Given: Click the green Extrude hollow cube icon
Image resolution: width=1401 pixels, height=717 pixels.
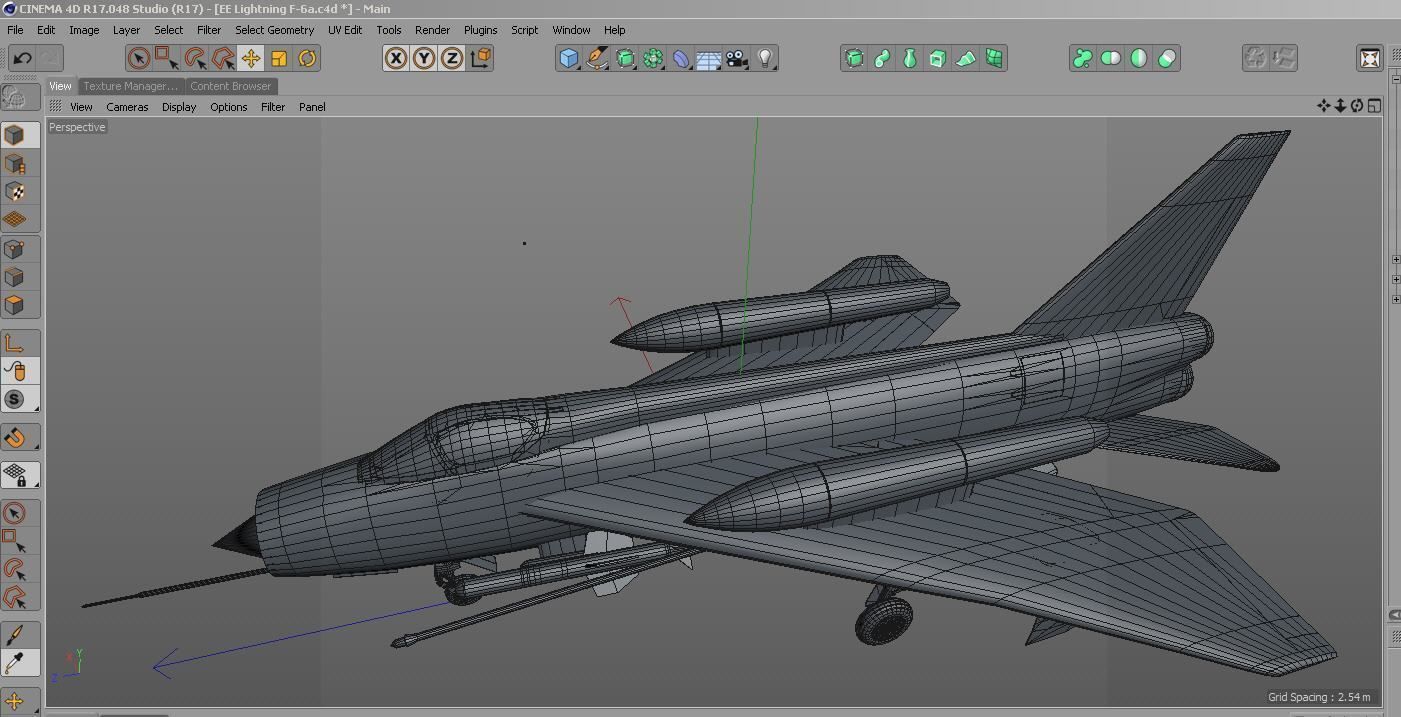Looking at the screenshot, I should tap(938, 58).
